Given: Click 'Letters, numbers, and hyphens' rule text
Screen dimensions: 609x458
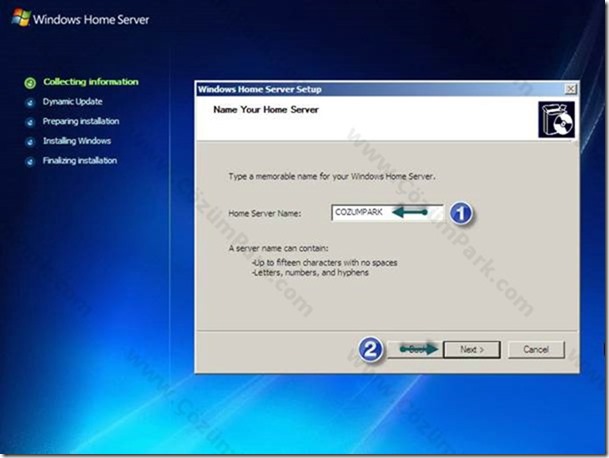Looking at the screenshot, I should [x=310, y=273].
